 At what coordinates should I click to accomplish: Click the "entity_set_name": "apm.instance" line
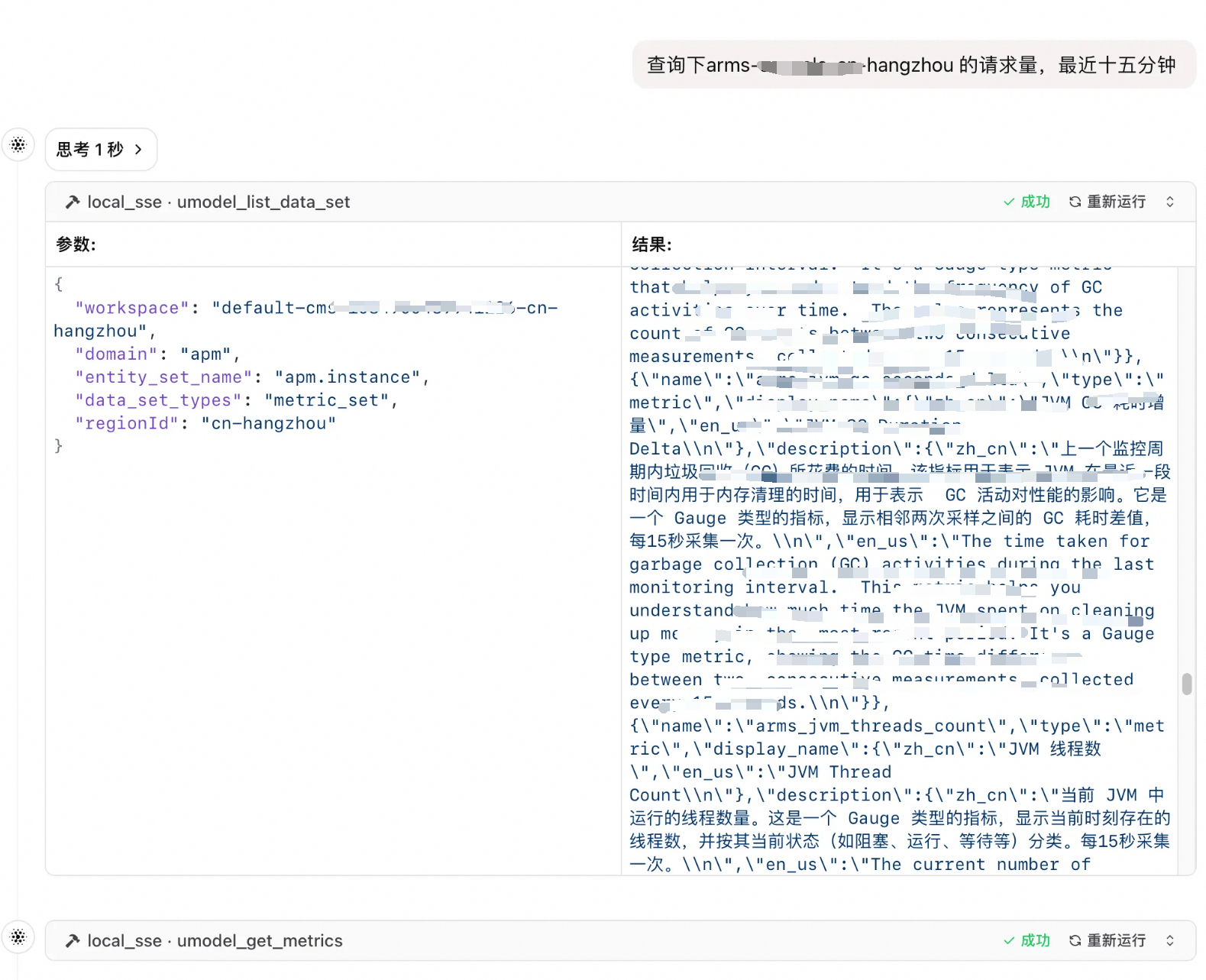click(253, 377)
